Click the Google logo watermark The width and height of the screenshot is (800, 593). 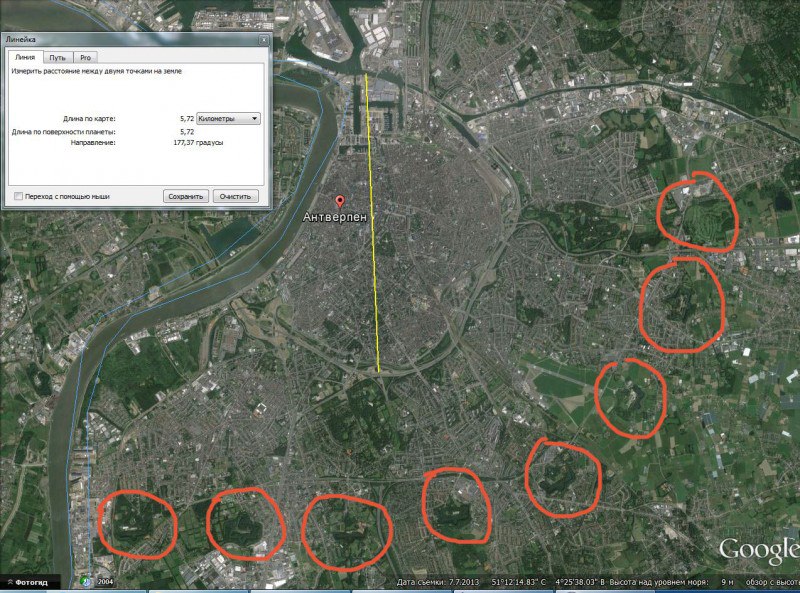pos(758,550)
